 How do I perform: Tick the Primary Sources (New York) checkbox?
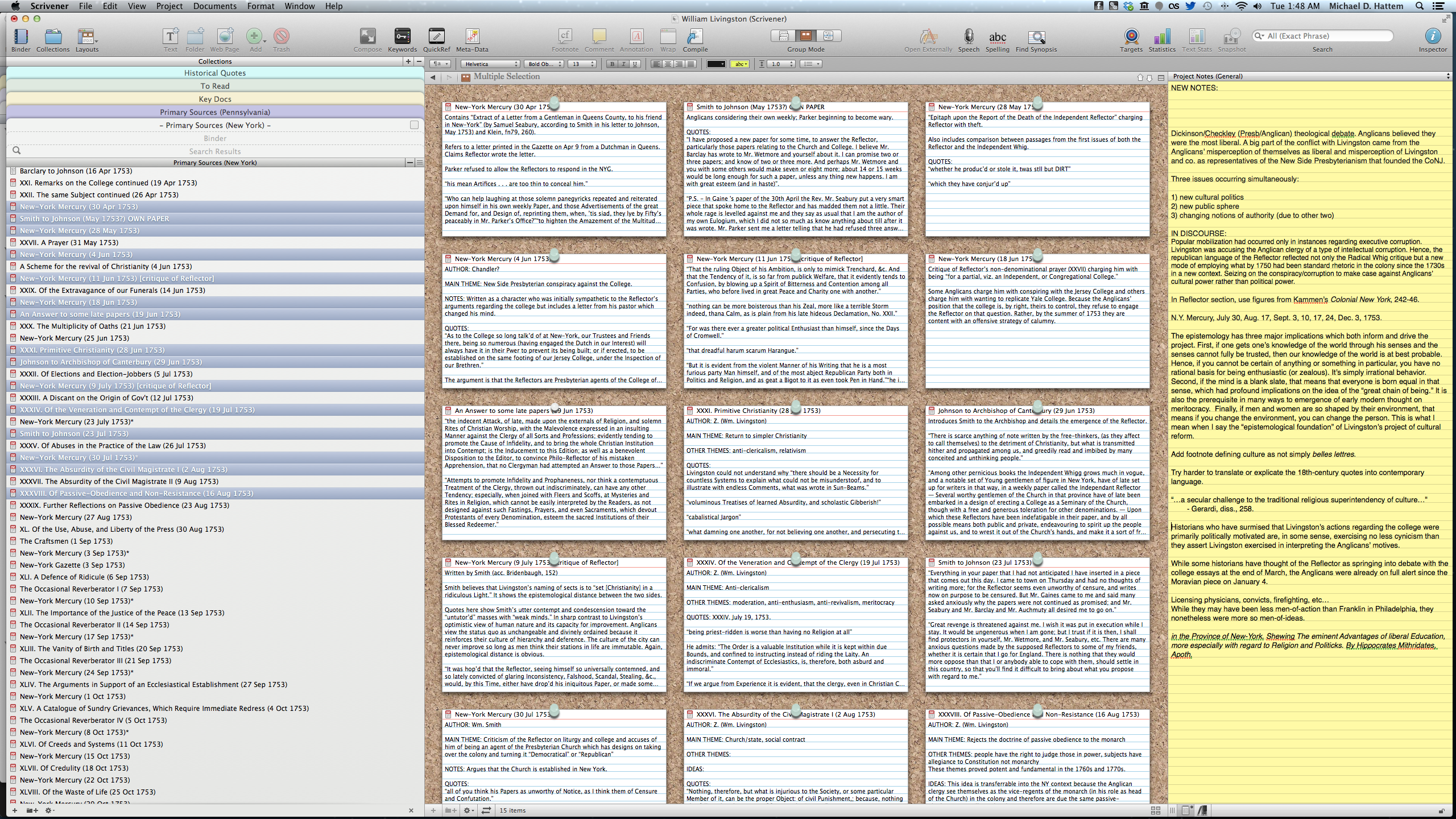414,125
